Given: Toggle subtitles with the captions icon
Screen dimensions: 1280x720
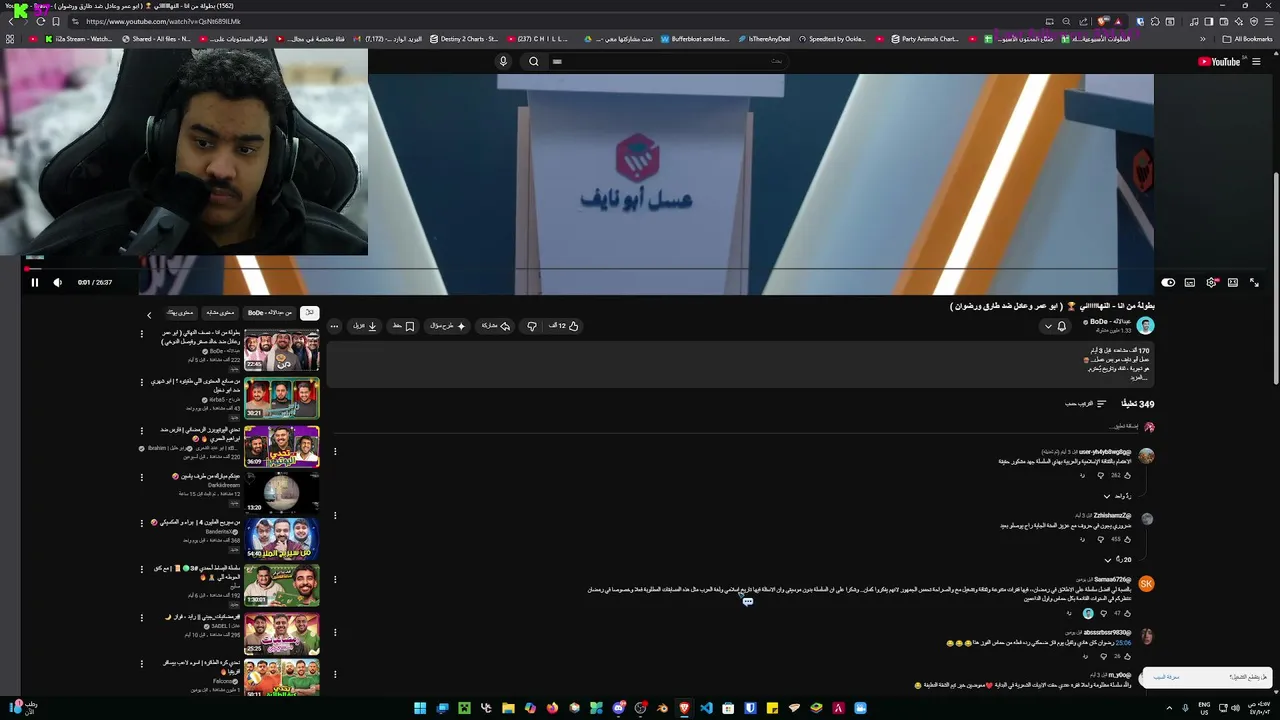Looking at the screenshot, I should click(1189, 283).
